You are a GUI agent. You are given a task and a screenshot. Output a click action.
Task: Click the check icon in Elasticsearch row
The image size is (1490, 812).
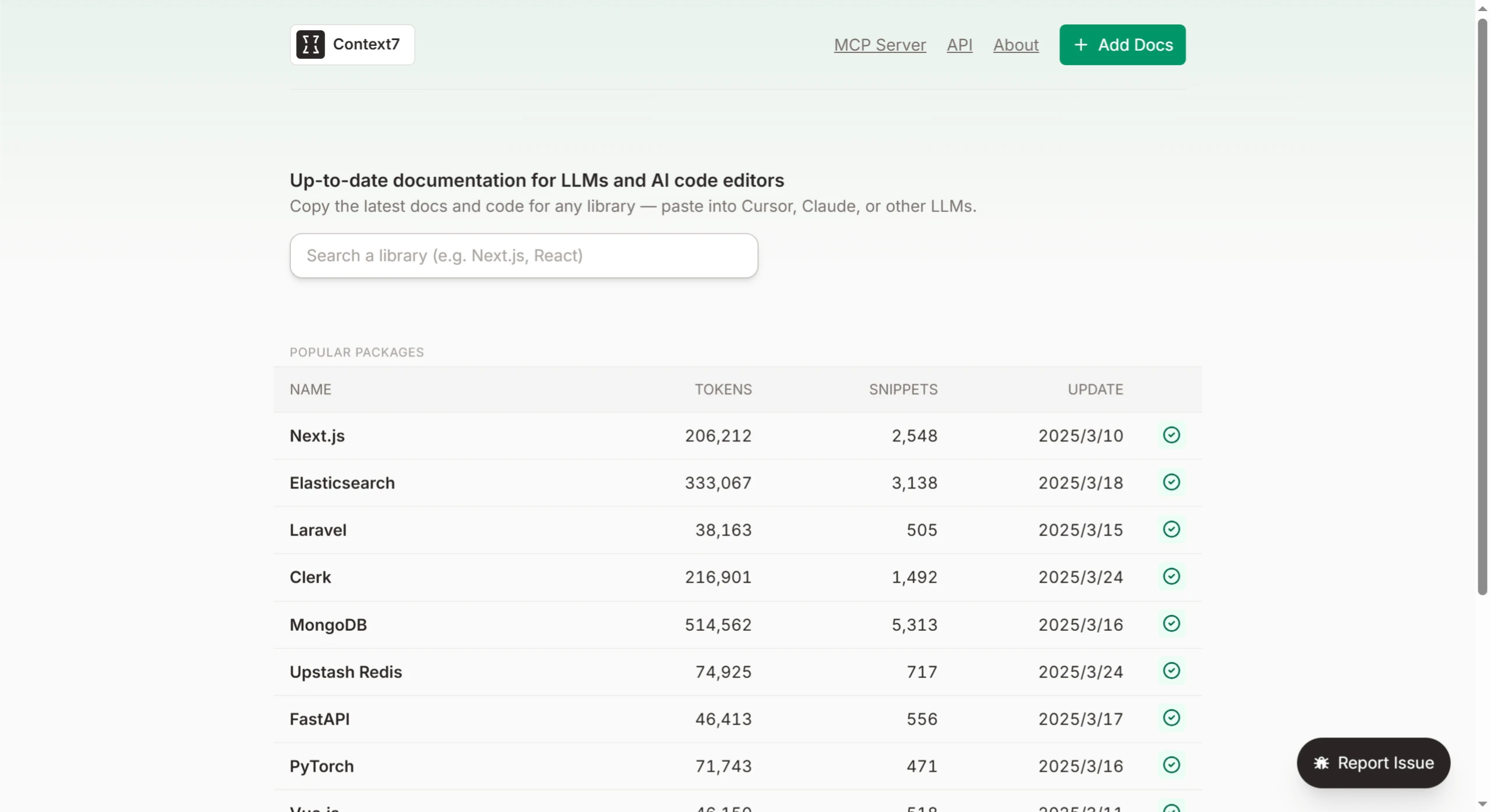[x=1171, y=482]
